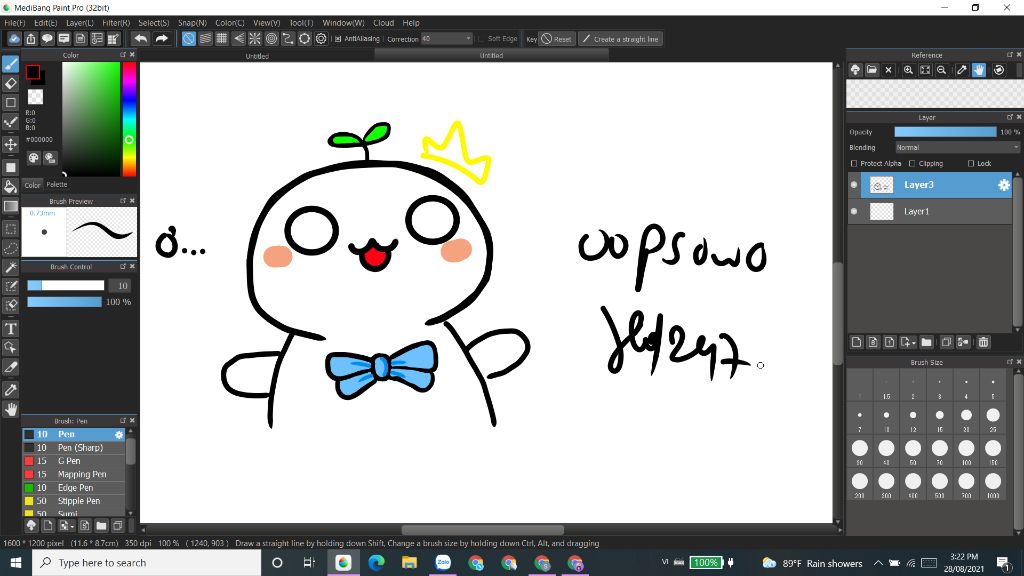Viewport: 1024px width, 576px height.
Task: Enable the parallel snap icon
Action: tap(205, 39)
